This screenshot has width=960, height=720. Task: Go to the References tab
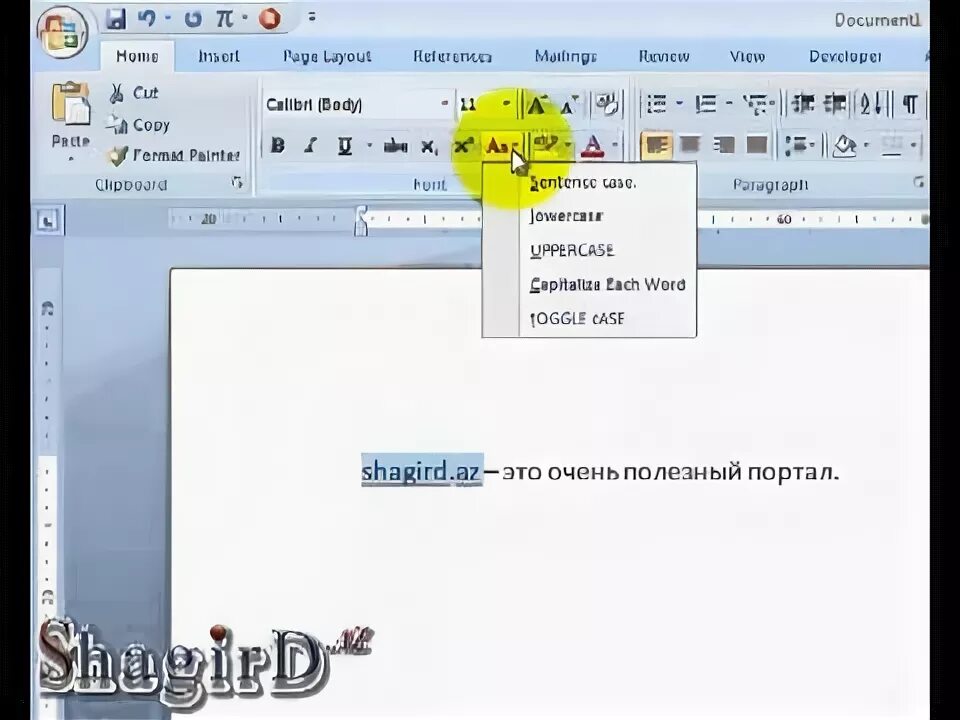pos(452,56)
